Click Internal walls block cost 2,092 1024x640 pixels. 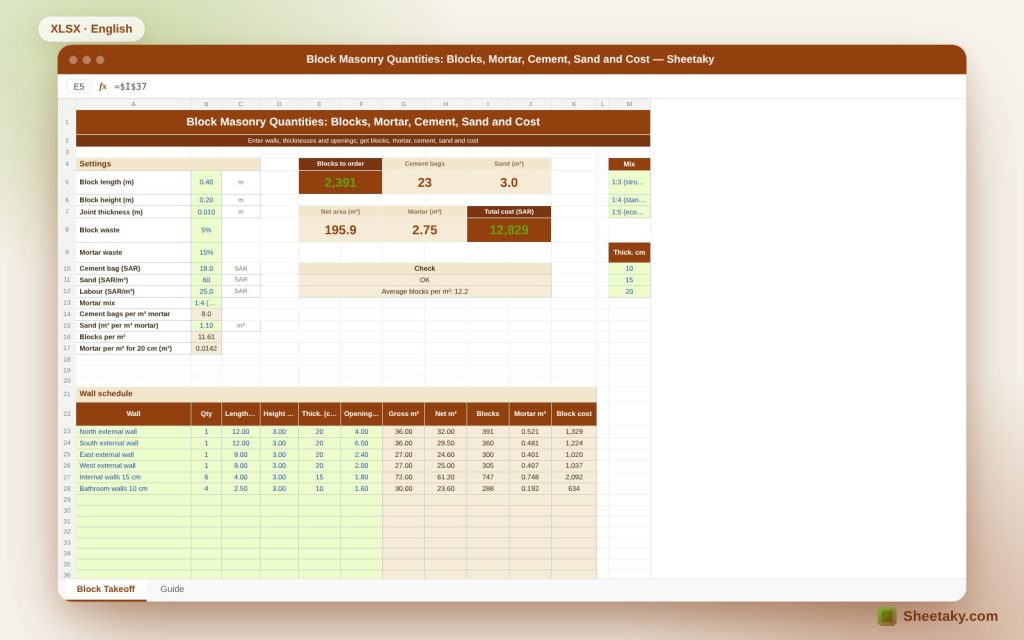tap(574, 477)
